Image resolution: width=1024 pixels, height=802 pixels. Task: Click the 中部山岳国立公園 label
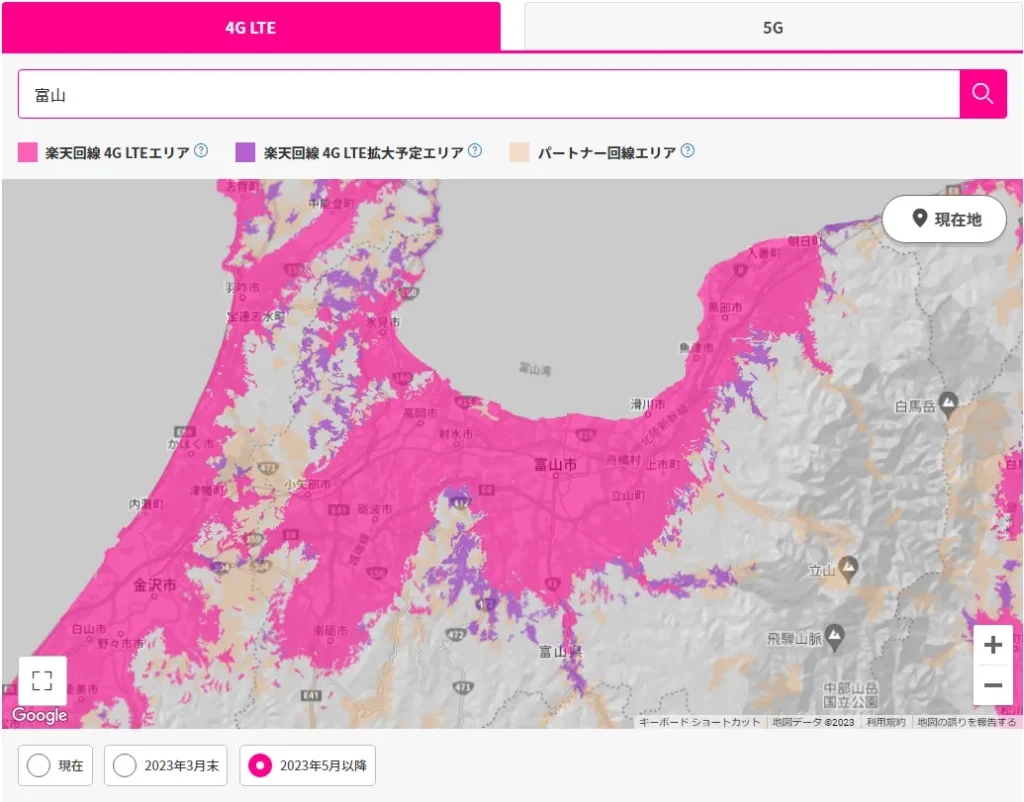pos(850,695)
